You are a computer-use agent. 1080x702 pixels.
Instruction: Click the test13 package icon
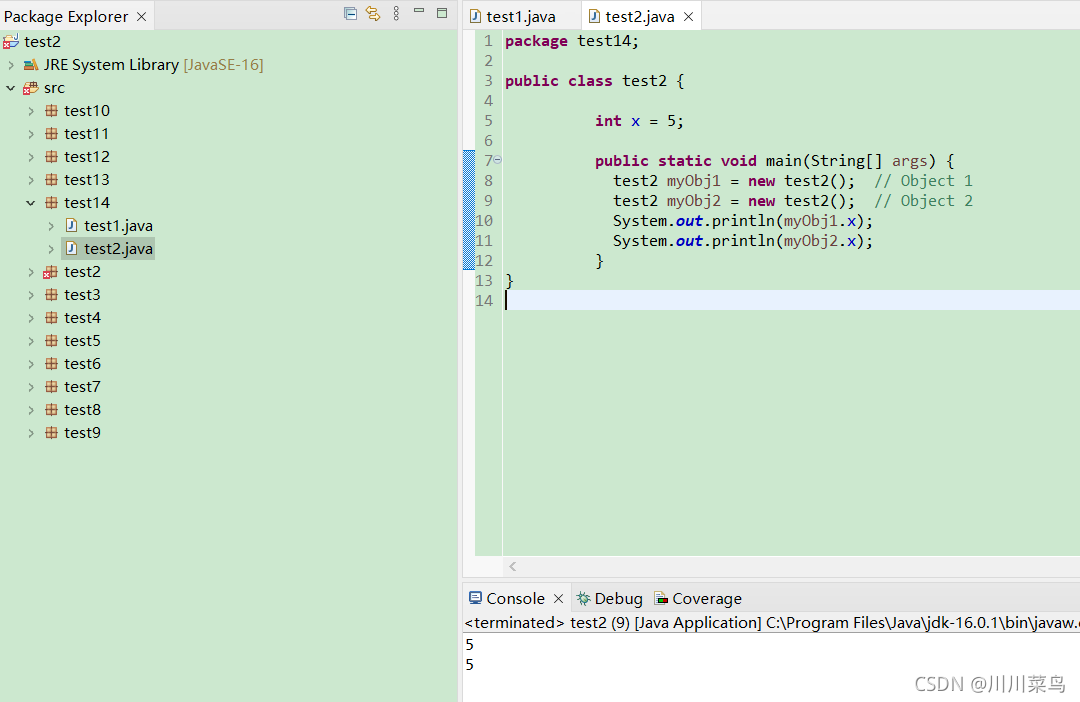coord(51,180)
